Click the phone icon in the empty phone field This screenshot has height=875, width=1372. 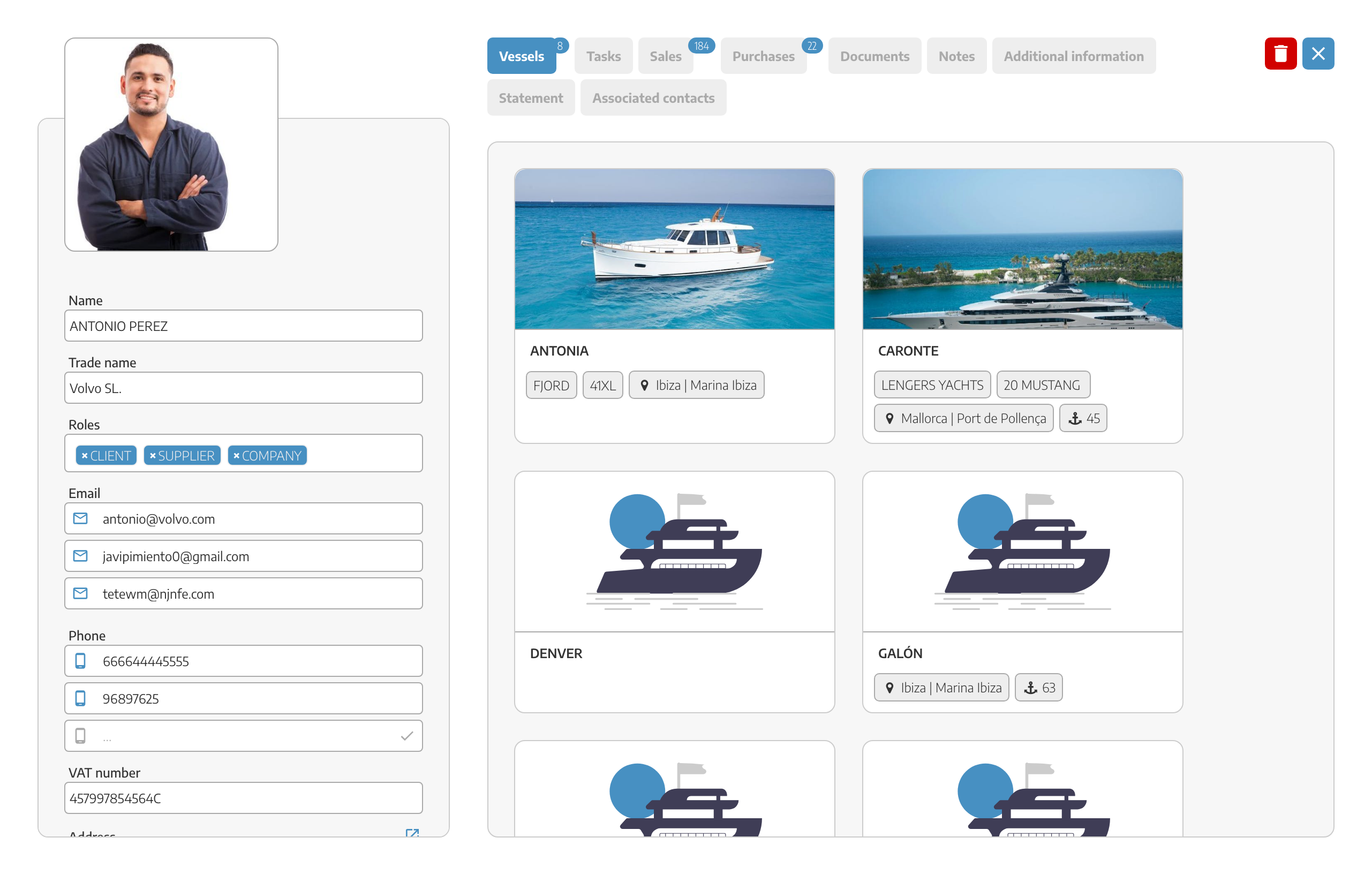click(x=80, y=736)
